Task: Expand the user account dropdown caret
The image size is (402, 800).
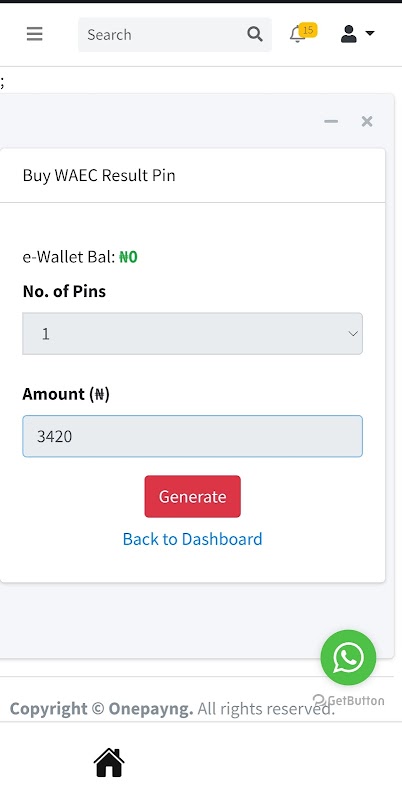Action: (x=370, y=34)
